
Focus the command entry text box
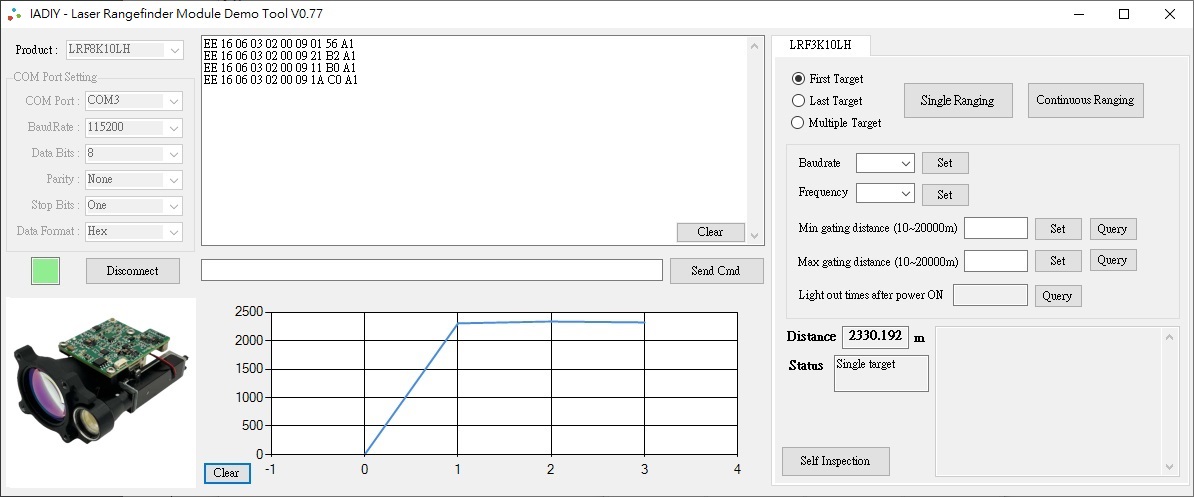tap(431, 271)
